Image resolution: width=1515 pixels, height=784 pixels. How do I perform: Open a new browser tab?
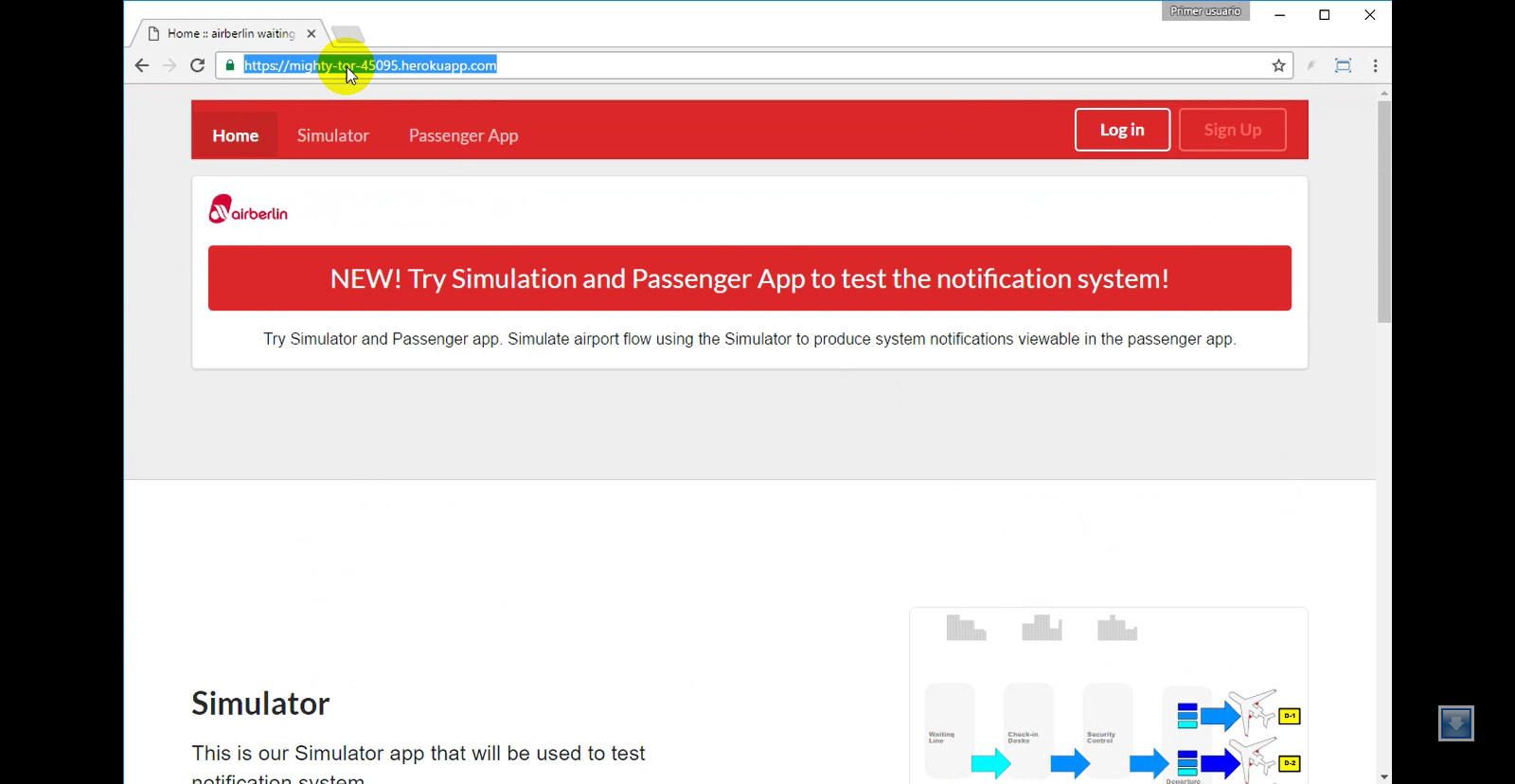(x=348, y=34)
